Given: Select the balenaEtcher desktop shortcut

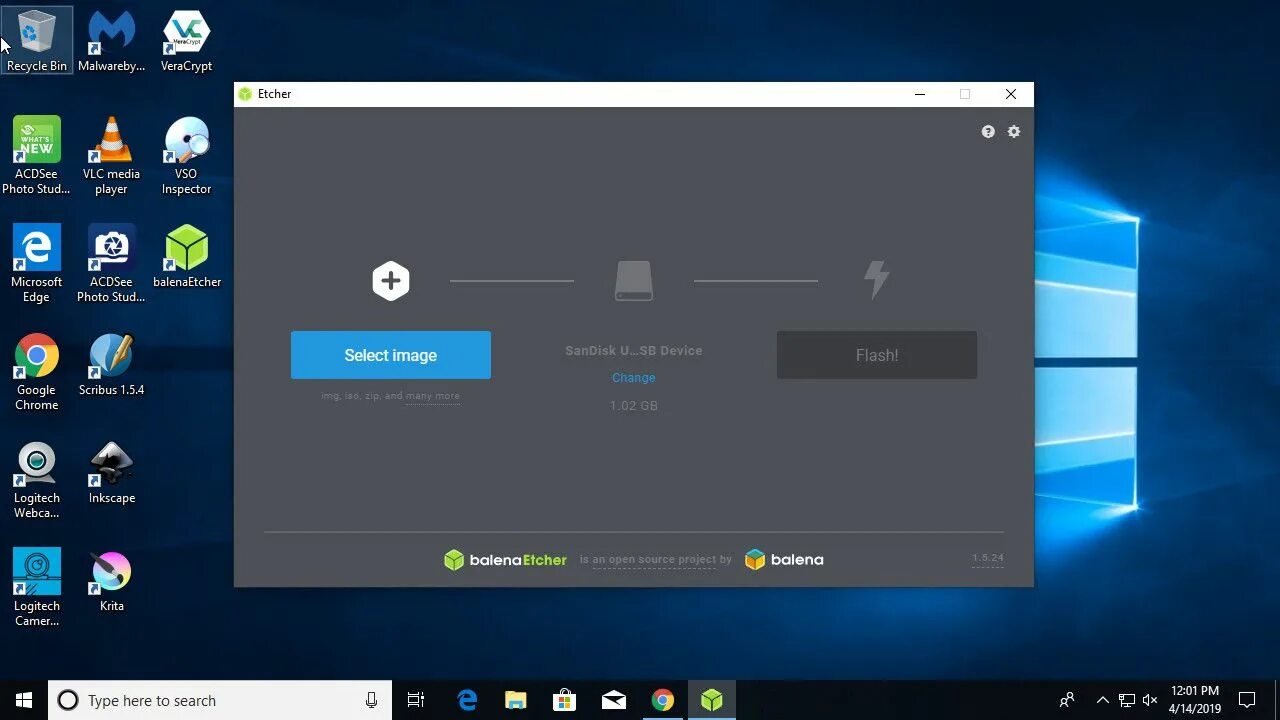Looking at the screenshot, I should (186, 257).
